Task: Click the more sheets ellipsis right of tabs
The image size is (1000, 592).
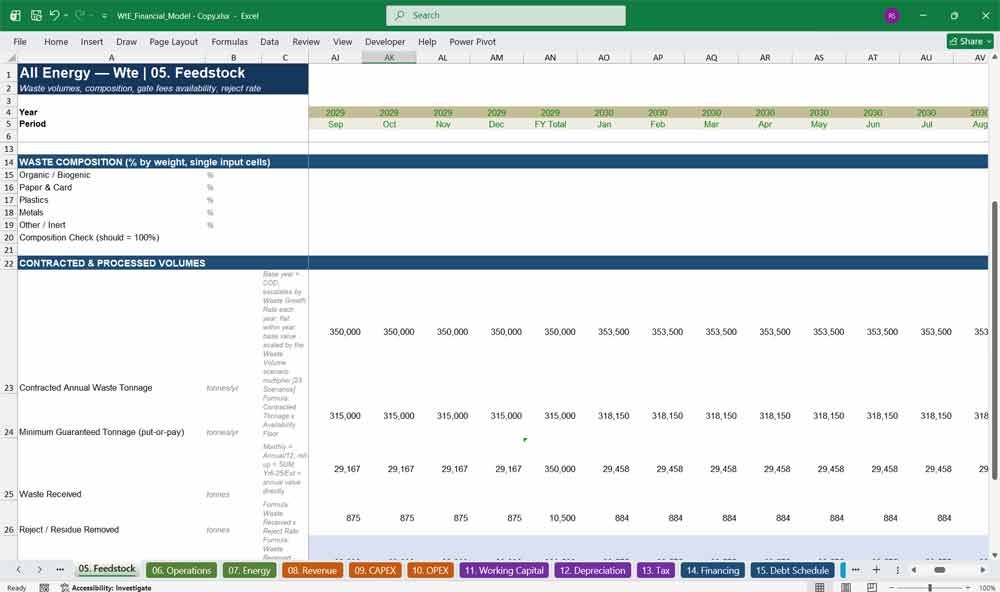Action: pyautogui.click(x=856, y=570)
